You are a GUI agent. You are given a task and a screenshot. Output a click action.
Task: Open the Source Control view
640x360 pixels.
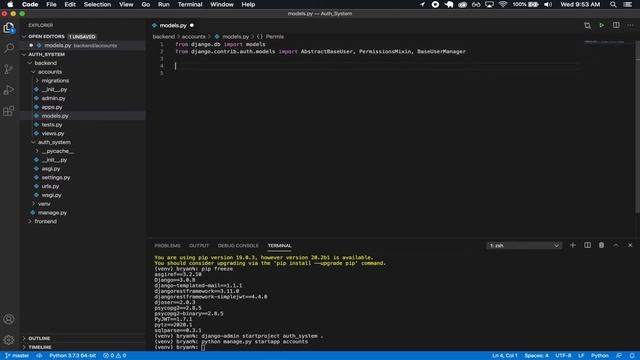9,69
